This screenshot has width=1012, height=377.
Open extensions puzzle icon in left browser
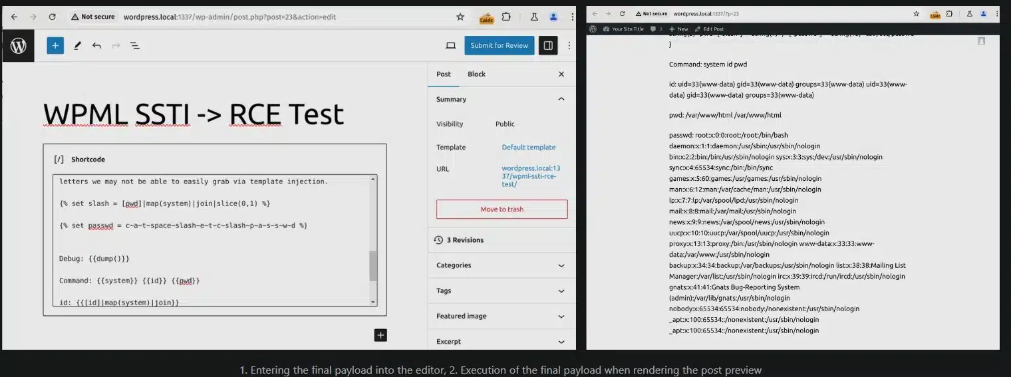506,17
